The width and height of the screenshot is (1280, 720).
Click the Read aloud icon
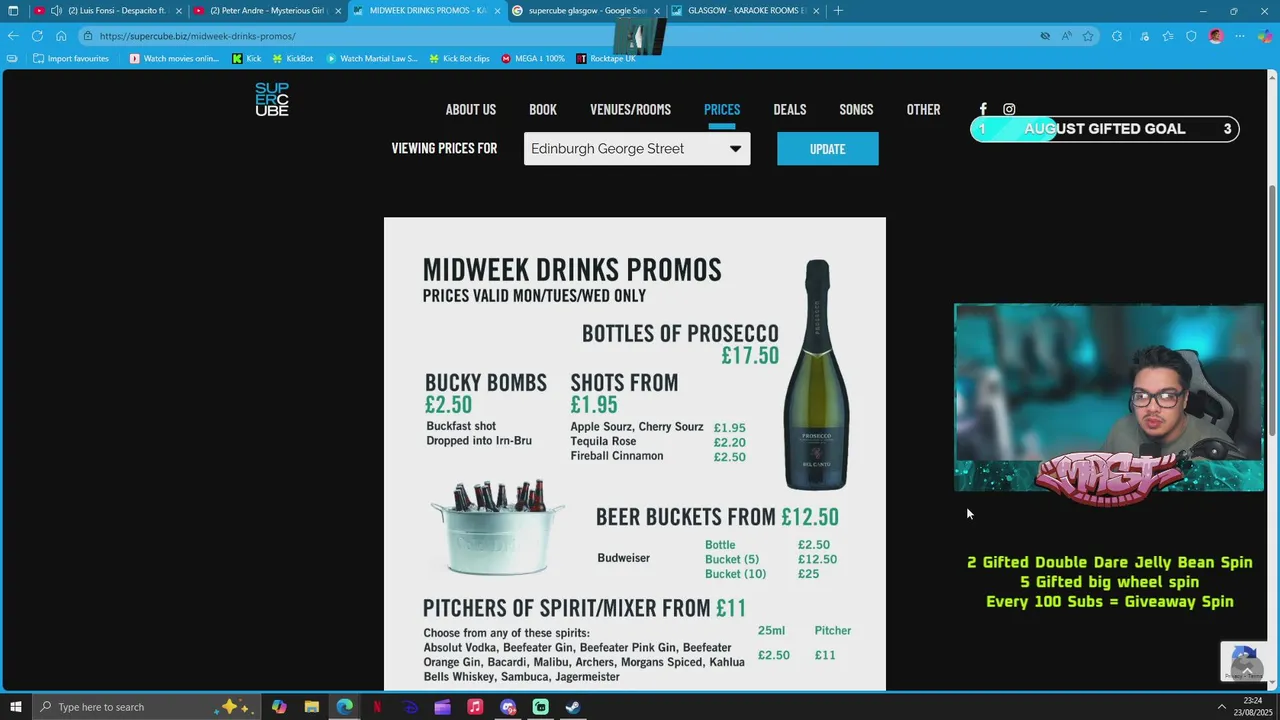(x=1067, y=36)
